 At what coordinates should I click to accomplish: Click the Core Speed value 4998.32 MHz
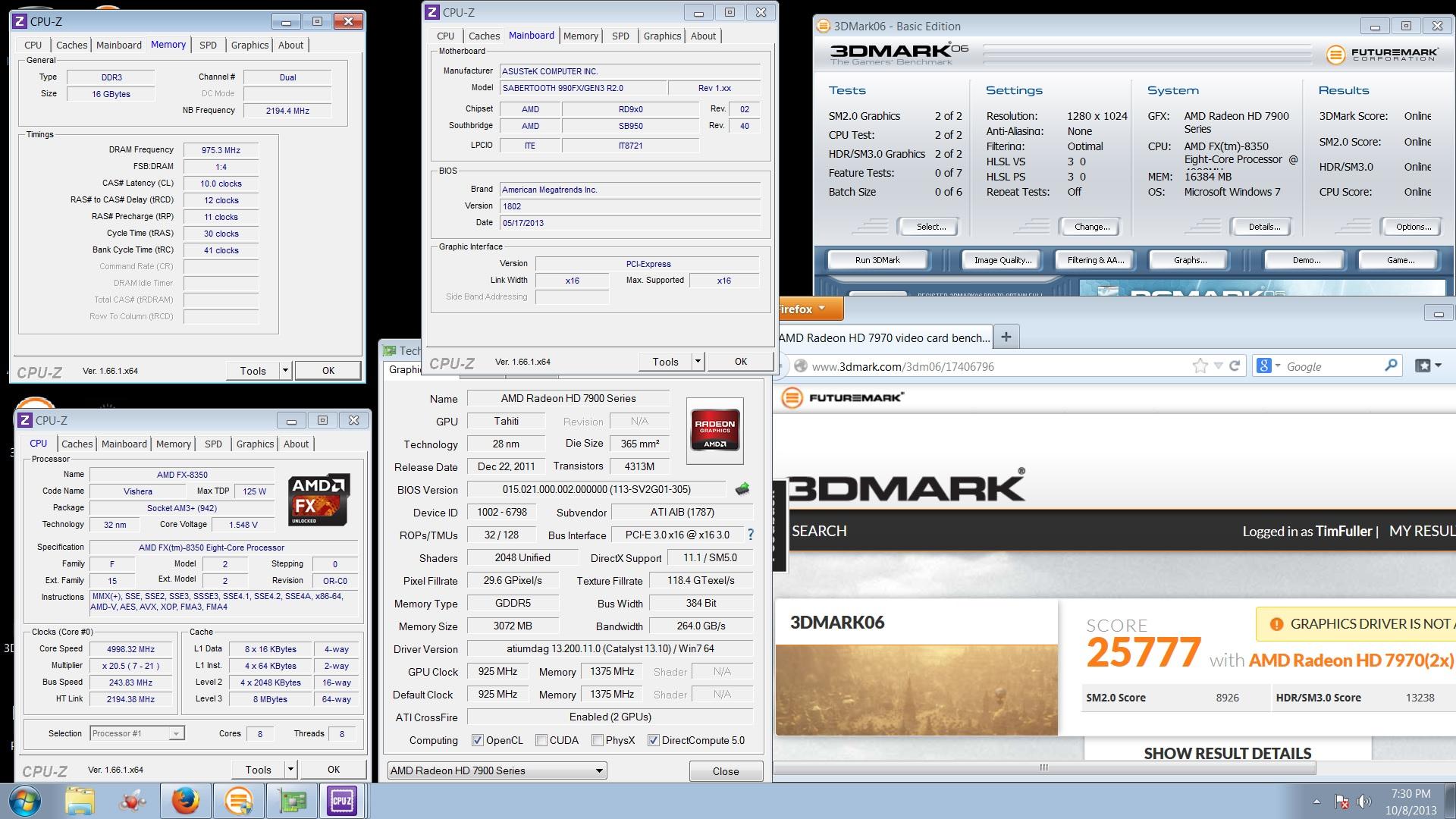click(131, 649)
